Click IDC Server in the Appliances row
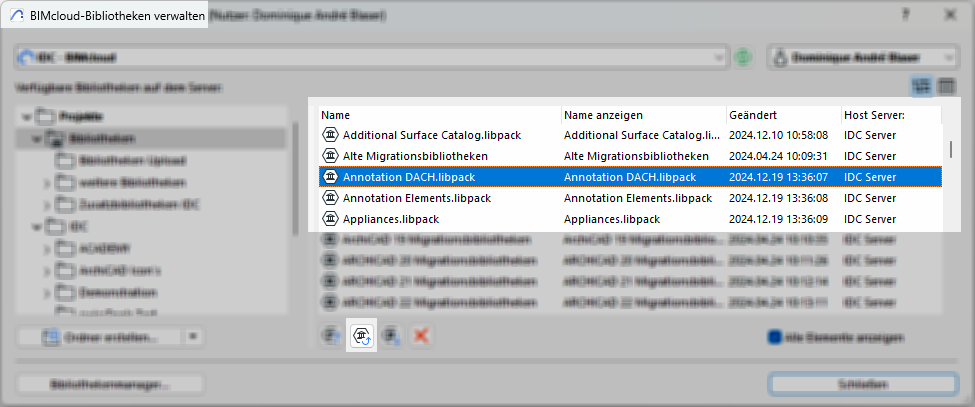Viewport: 975px width, 407px height. (x=870, y=219)
